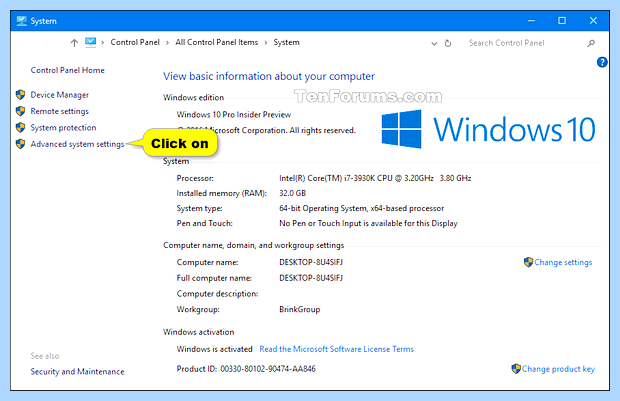Select Control Panel in the breadcrumb
This screenshot has height=401, width=620.
coord(135,42)
